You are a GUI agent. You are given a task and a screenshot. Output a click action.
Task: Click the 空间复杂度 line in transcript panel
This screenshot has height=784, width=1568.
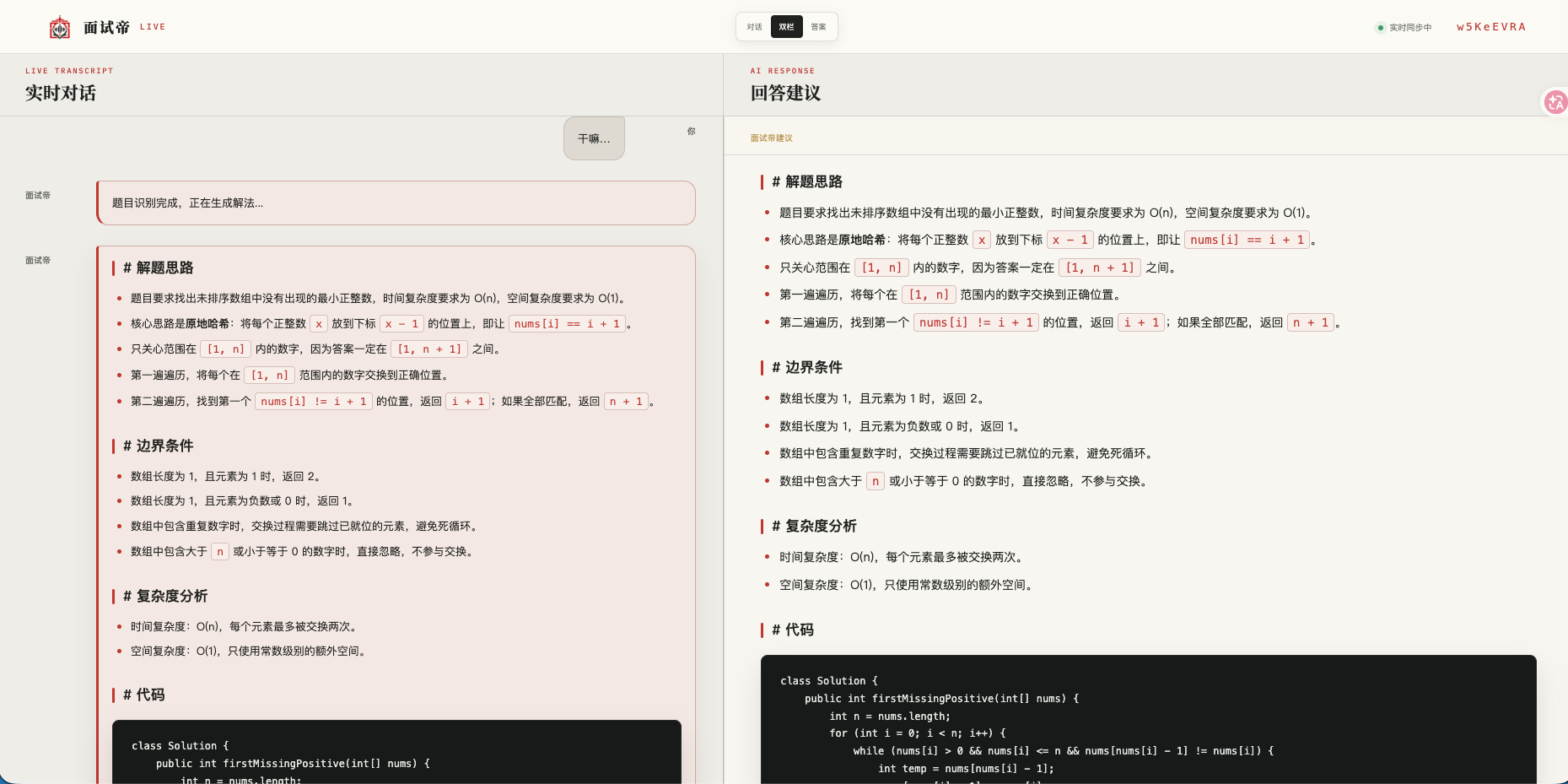[x=250, y=651]
